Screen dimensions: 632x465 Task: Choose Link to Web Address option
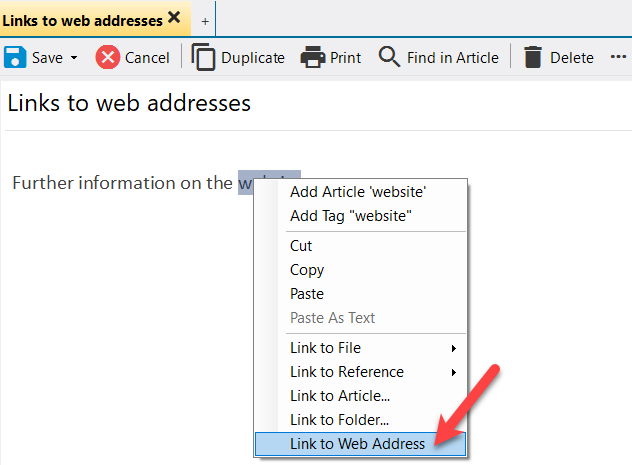point(357,444)
